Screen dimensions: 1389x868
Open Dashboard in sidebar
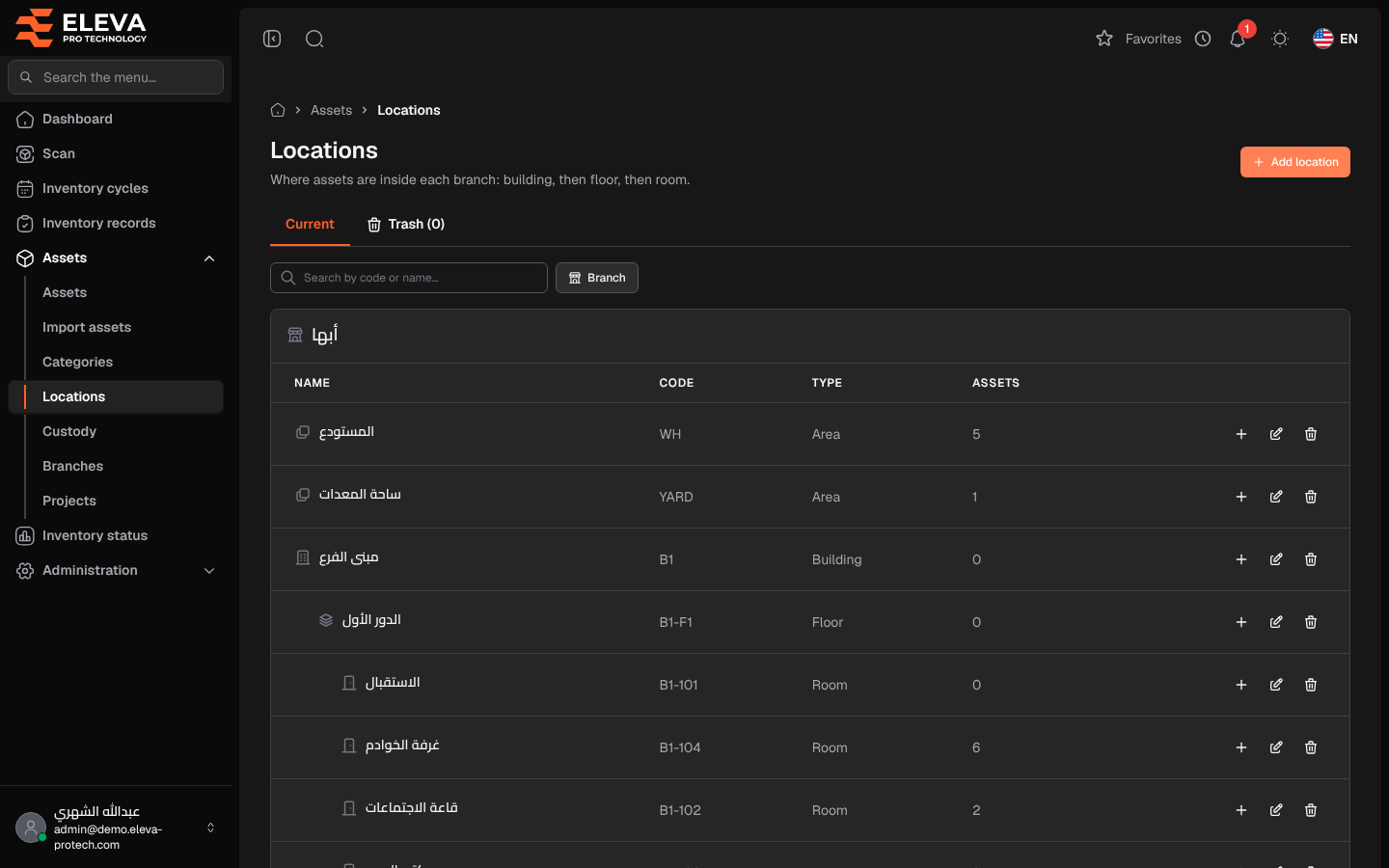(x=116, y=119)
